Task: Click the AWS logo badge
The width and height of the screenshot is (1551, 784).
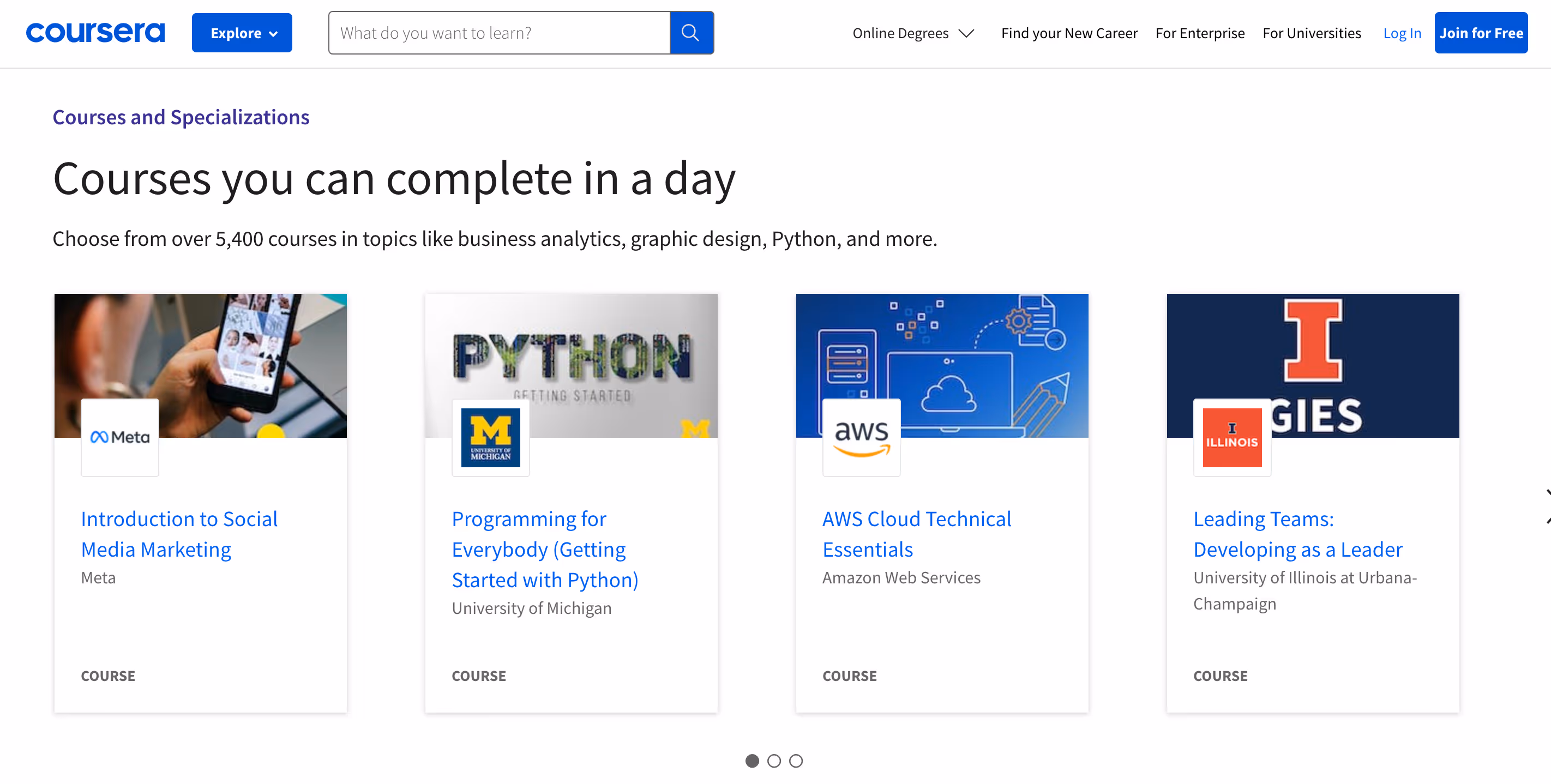Action: pyautogui.click(x=861, y=437)
